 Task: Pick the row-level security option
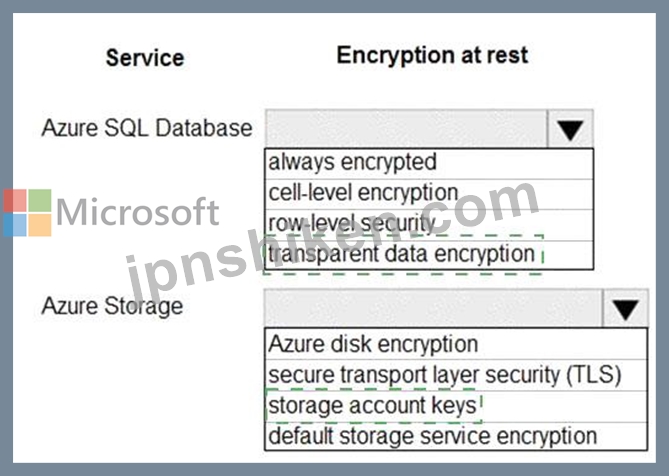429,224
